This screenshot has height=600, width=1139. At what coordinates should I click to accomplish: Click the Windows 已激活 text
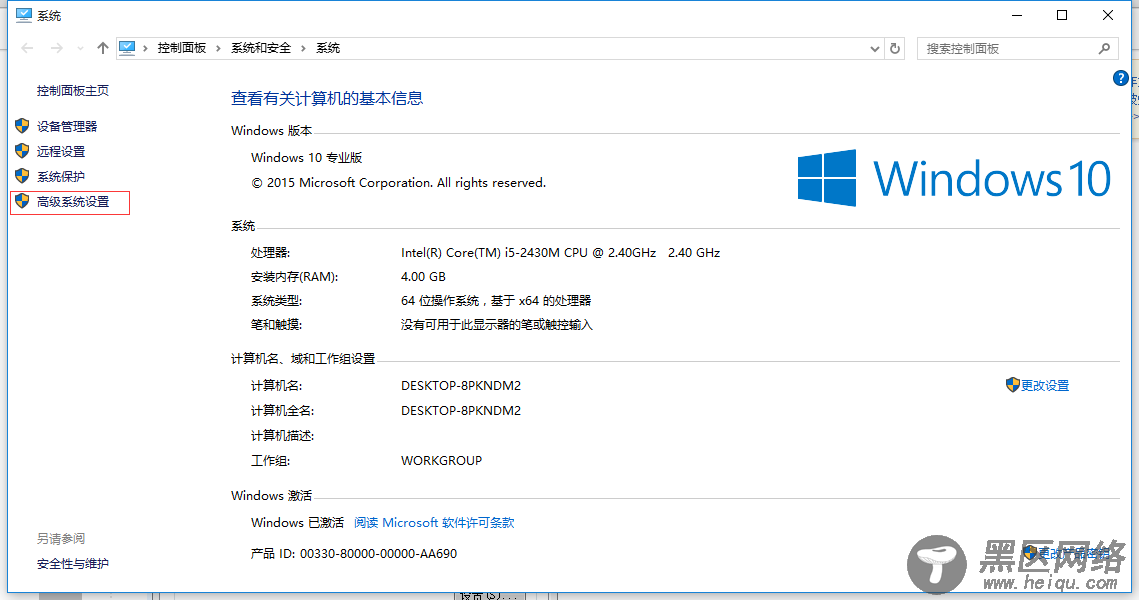coord(297,522)
